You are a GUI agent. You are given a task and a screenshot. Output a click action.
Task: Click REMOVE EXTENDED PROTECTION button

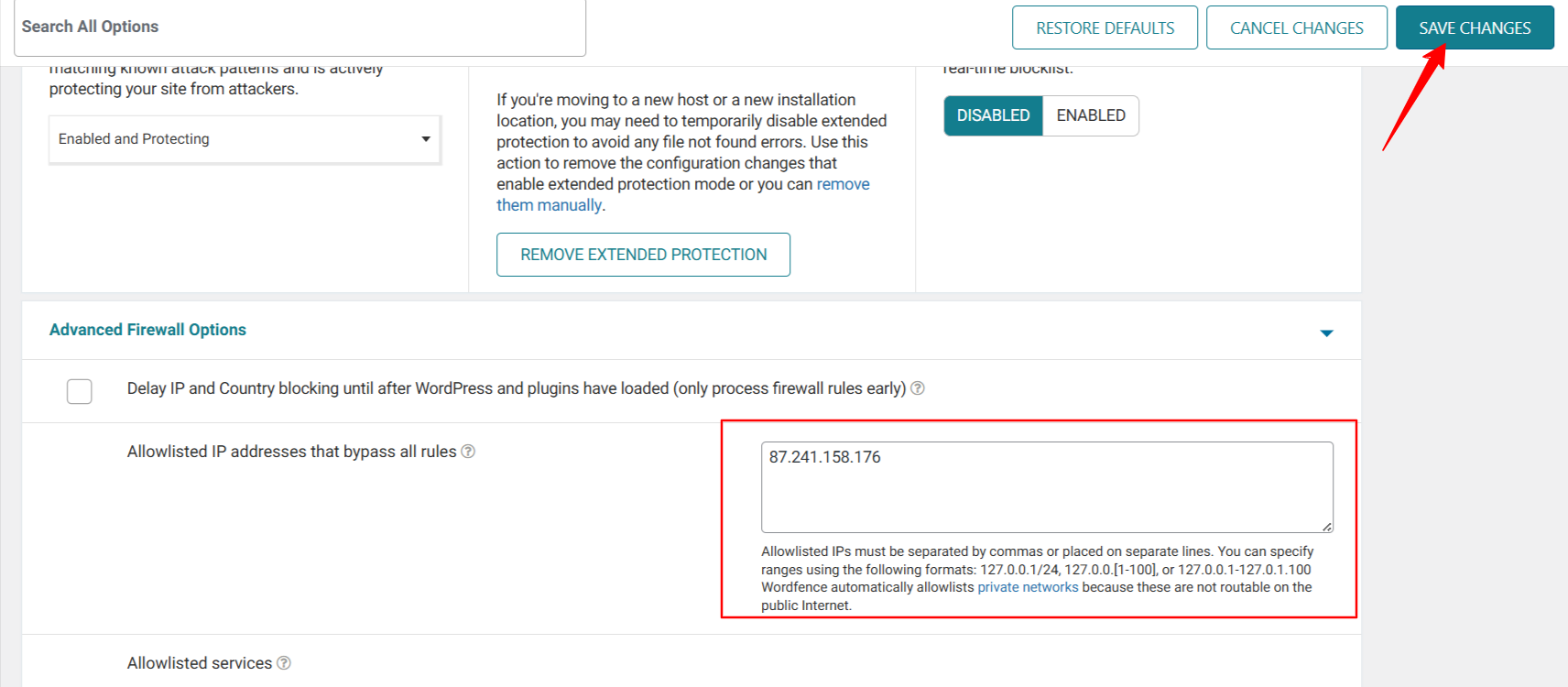tap(643, 255)
